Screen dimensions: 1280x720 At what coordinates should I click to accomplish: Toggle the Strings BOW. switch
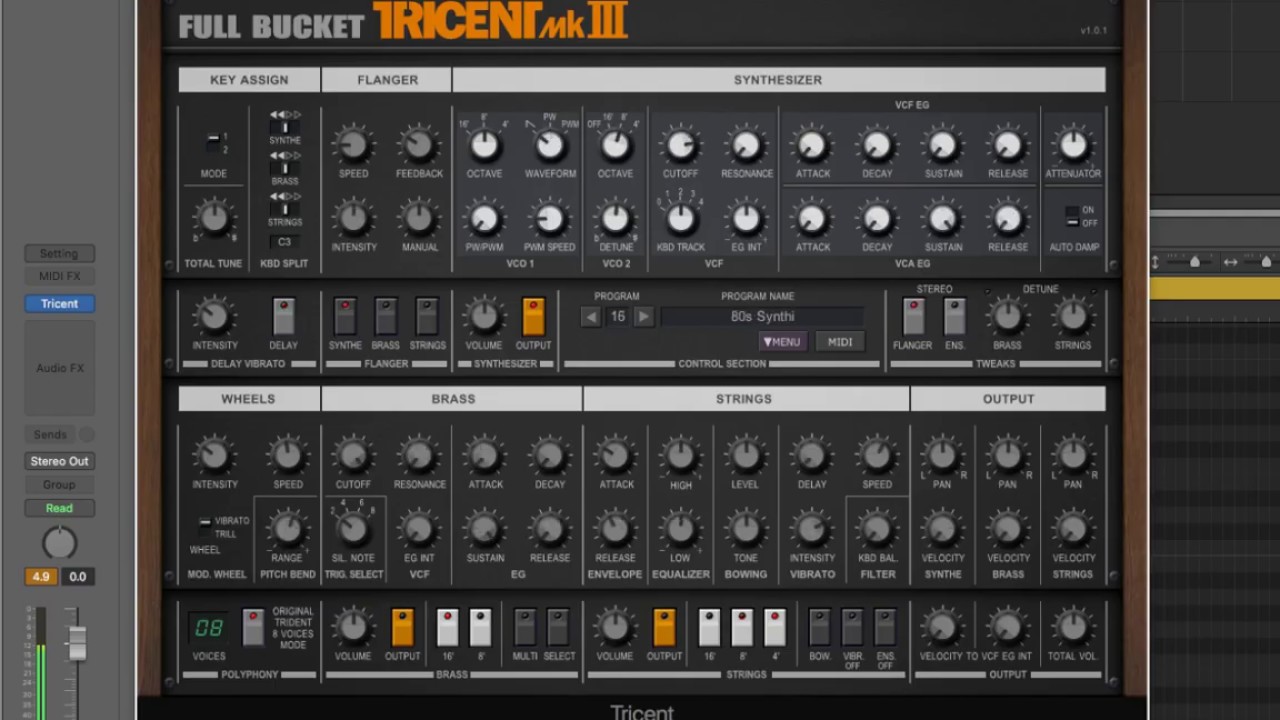(x=819, y=627)
